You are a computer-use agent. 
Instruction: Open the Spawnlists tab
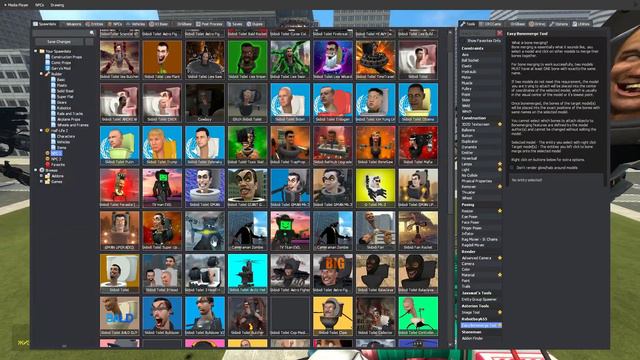point(45,24)
